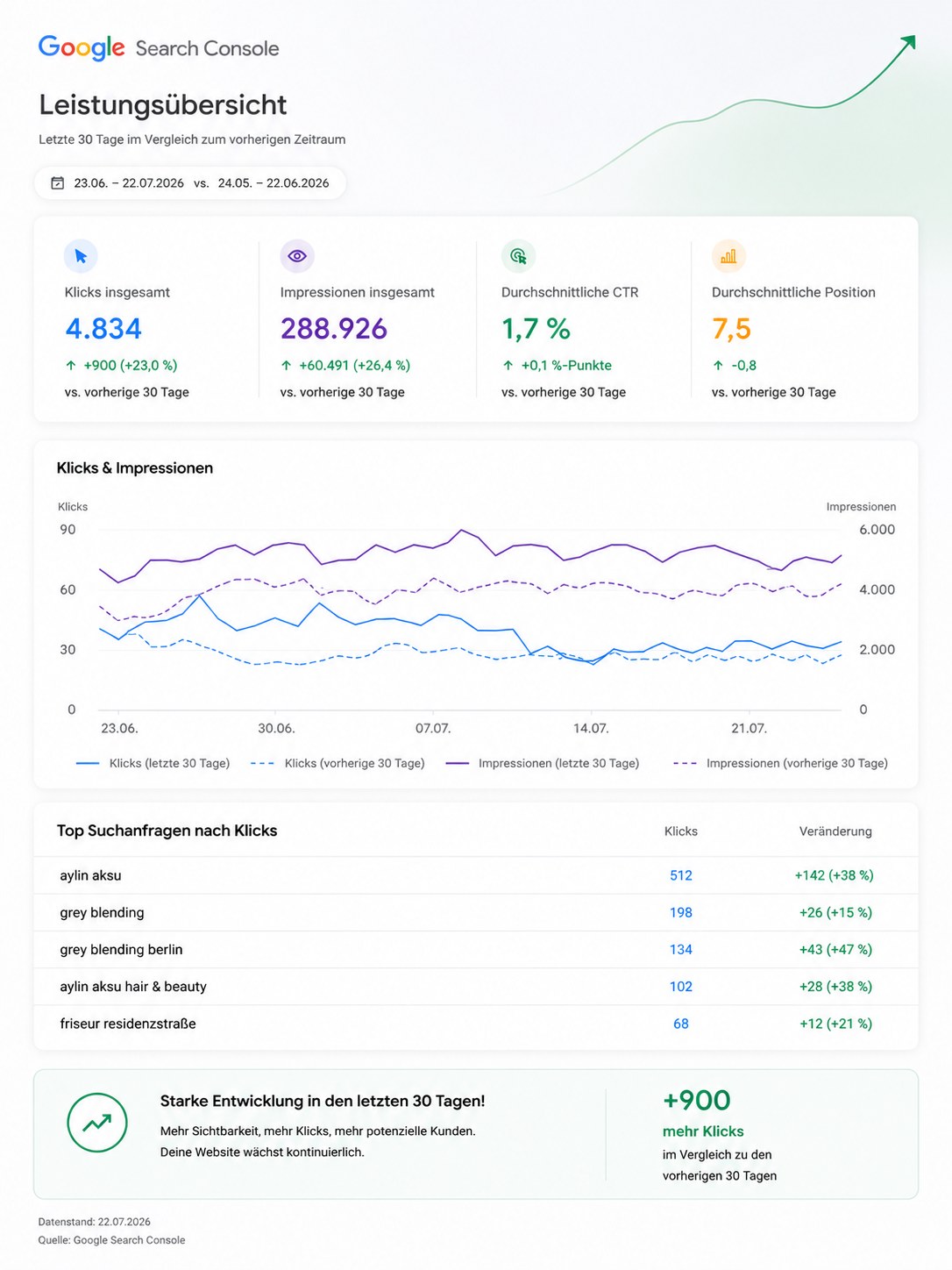Click the +26 (+15 %) change value

click(835, 913)
